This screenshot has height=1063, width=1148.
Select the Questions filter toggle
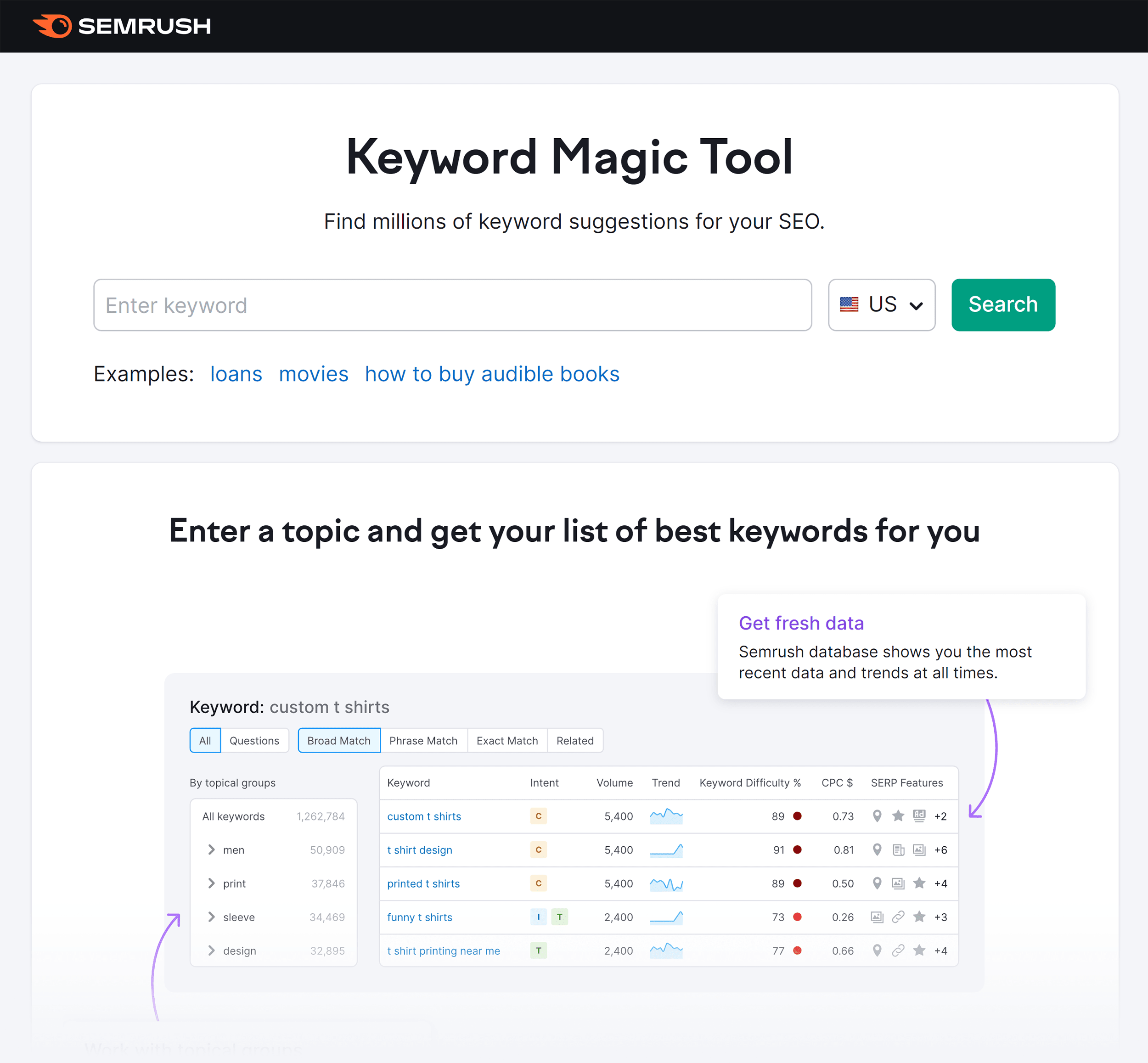pyautogui.click(x=254, y=740)
